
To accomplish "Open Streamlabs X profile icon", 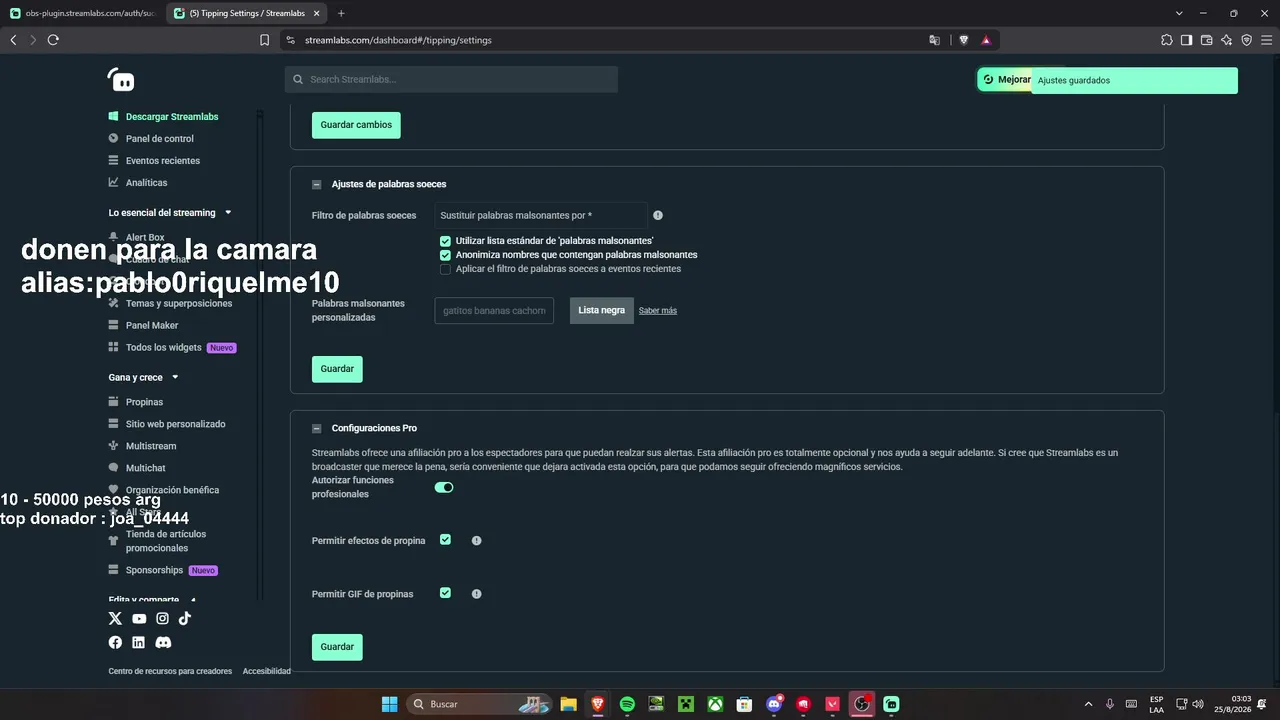I will click(x=115, y=619).
